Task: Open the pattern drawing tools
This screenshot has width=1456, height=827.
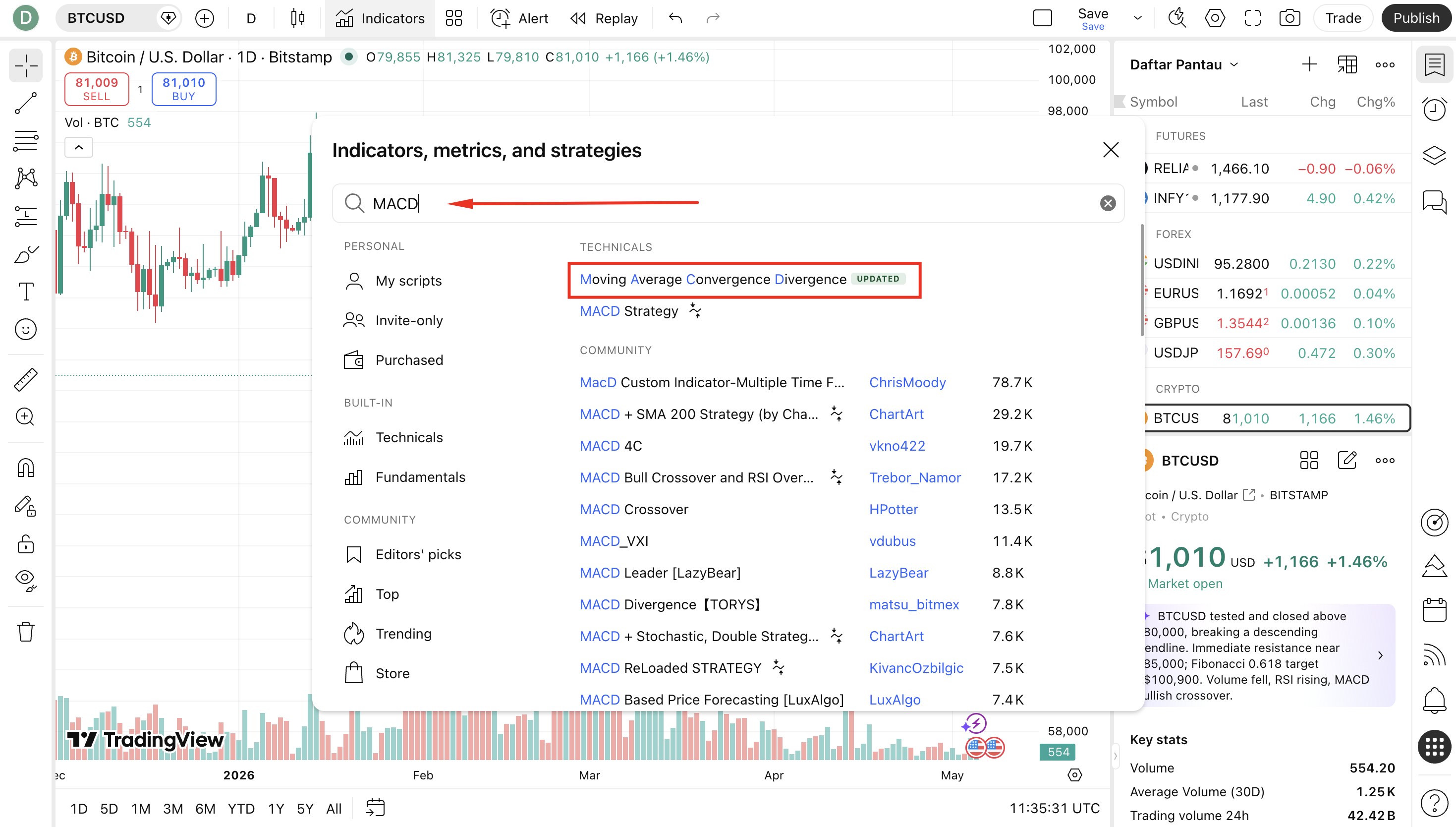Action: pos(26,178)
